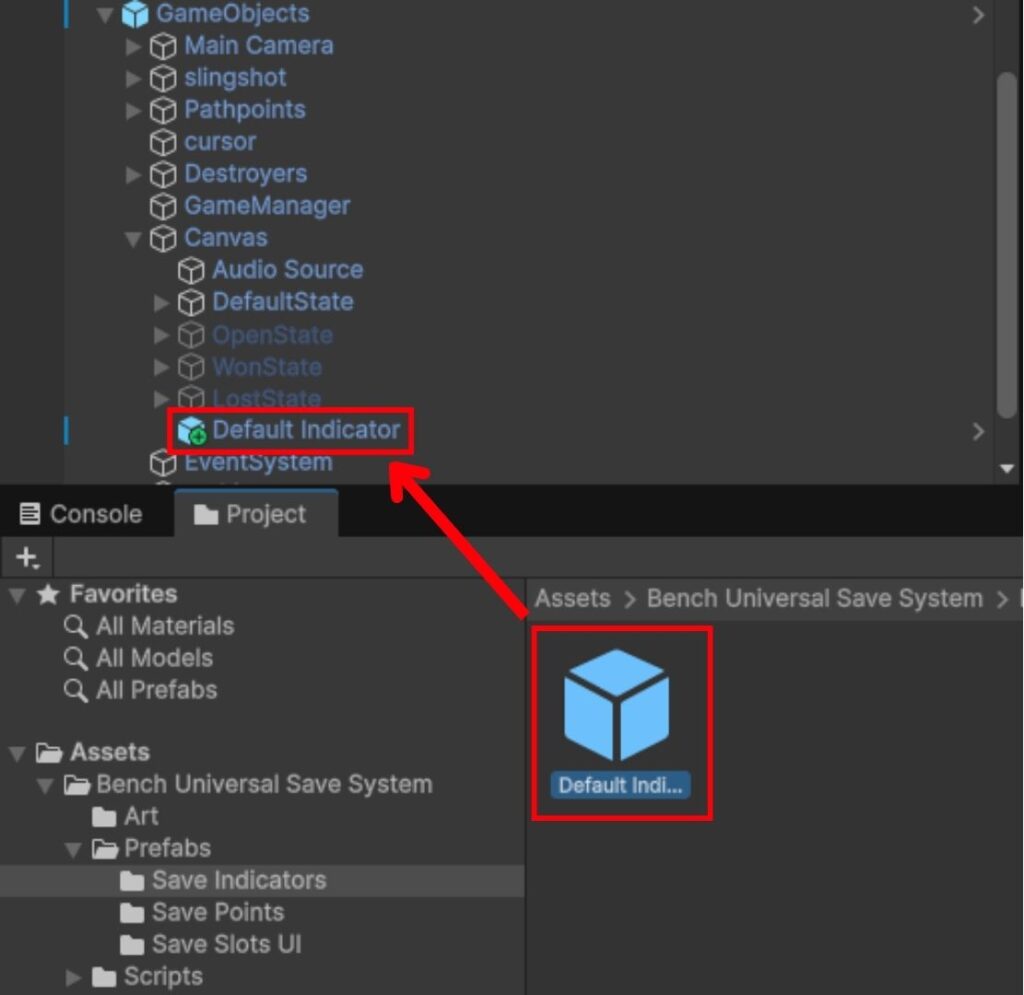Click the Default Indicator added-prefab icon
The image size is (1024, 995).
pos(191,431)
